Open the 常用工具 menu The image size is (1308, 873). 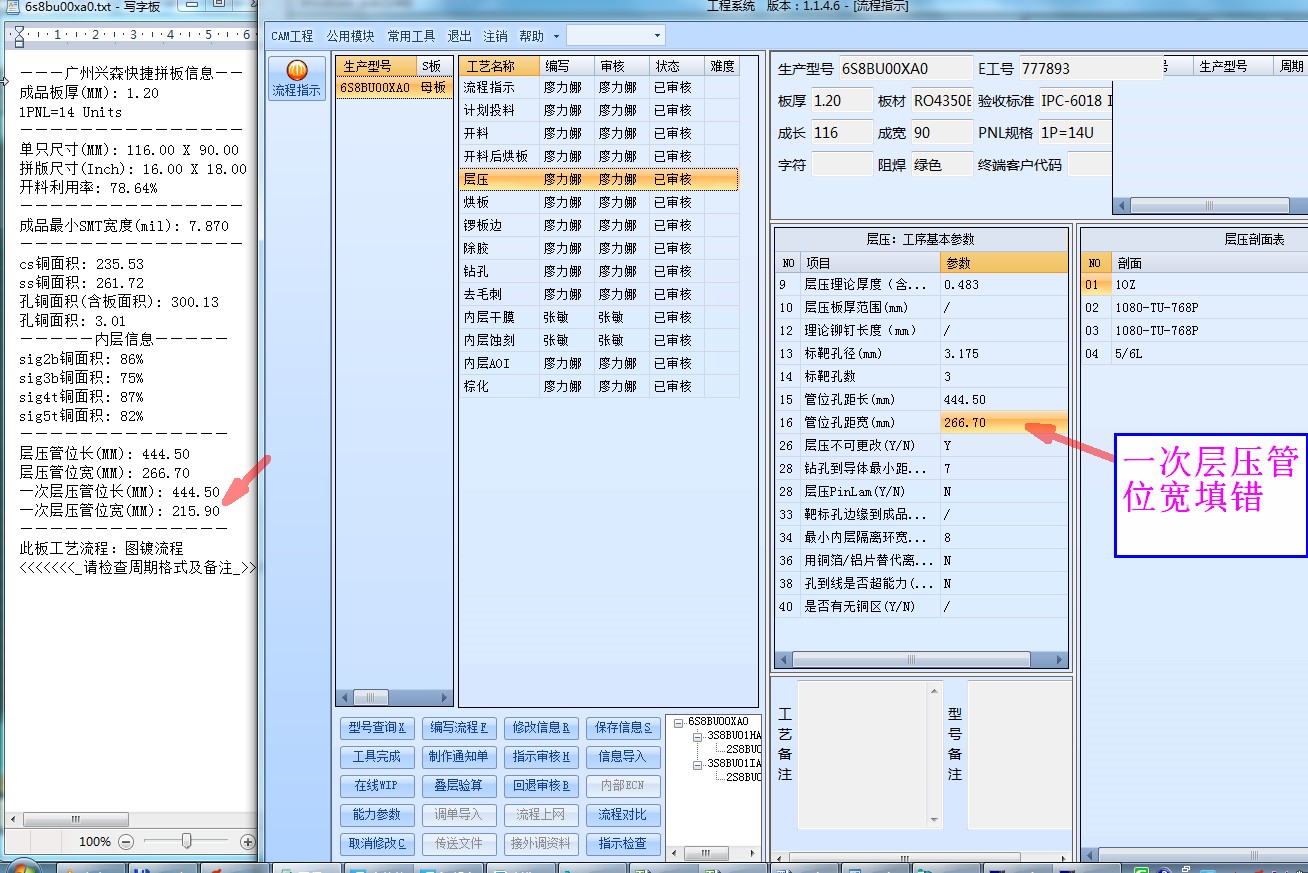click(x=411, y=36)
